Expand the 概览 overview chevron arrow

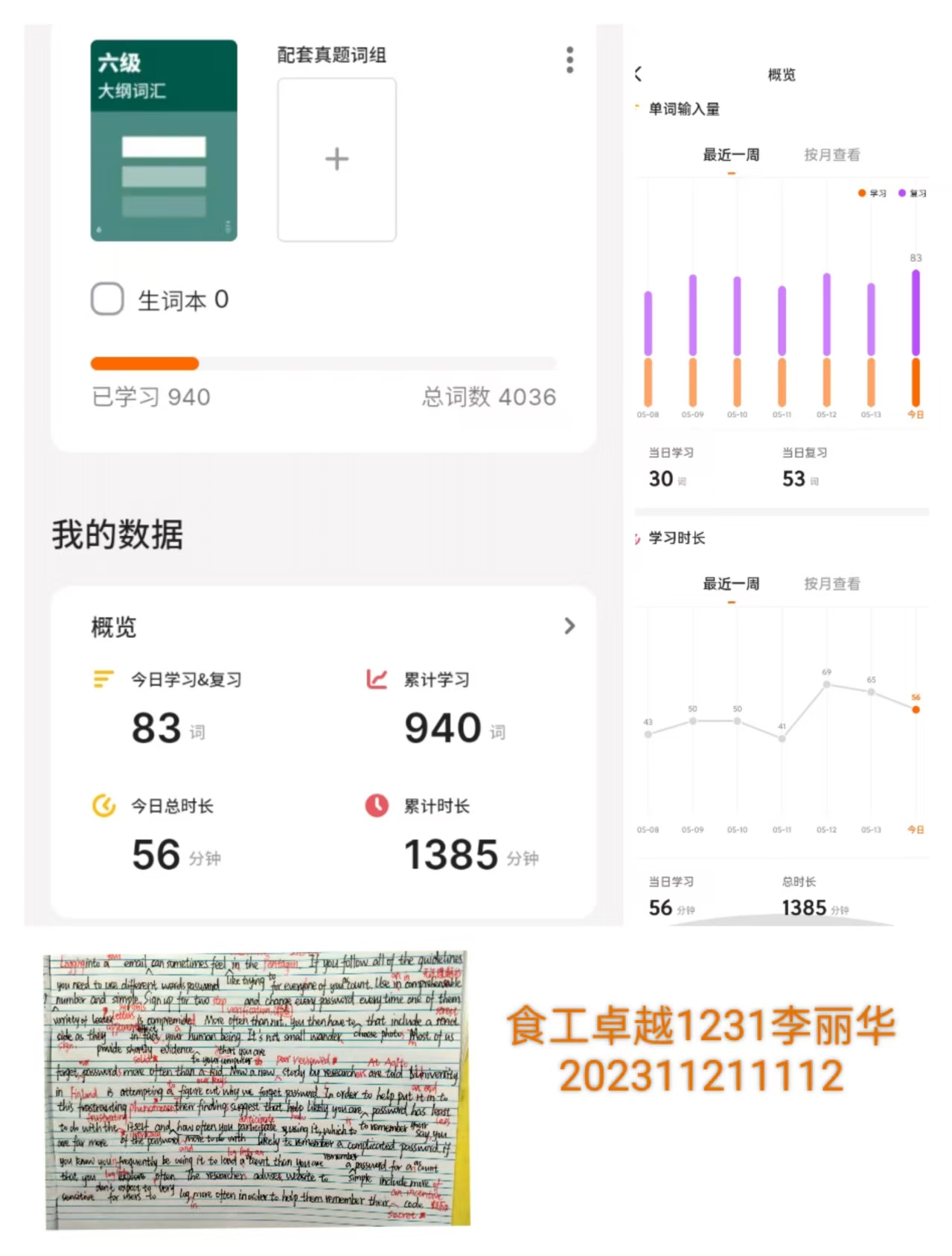click(569, 626)
